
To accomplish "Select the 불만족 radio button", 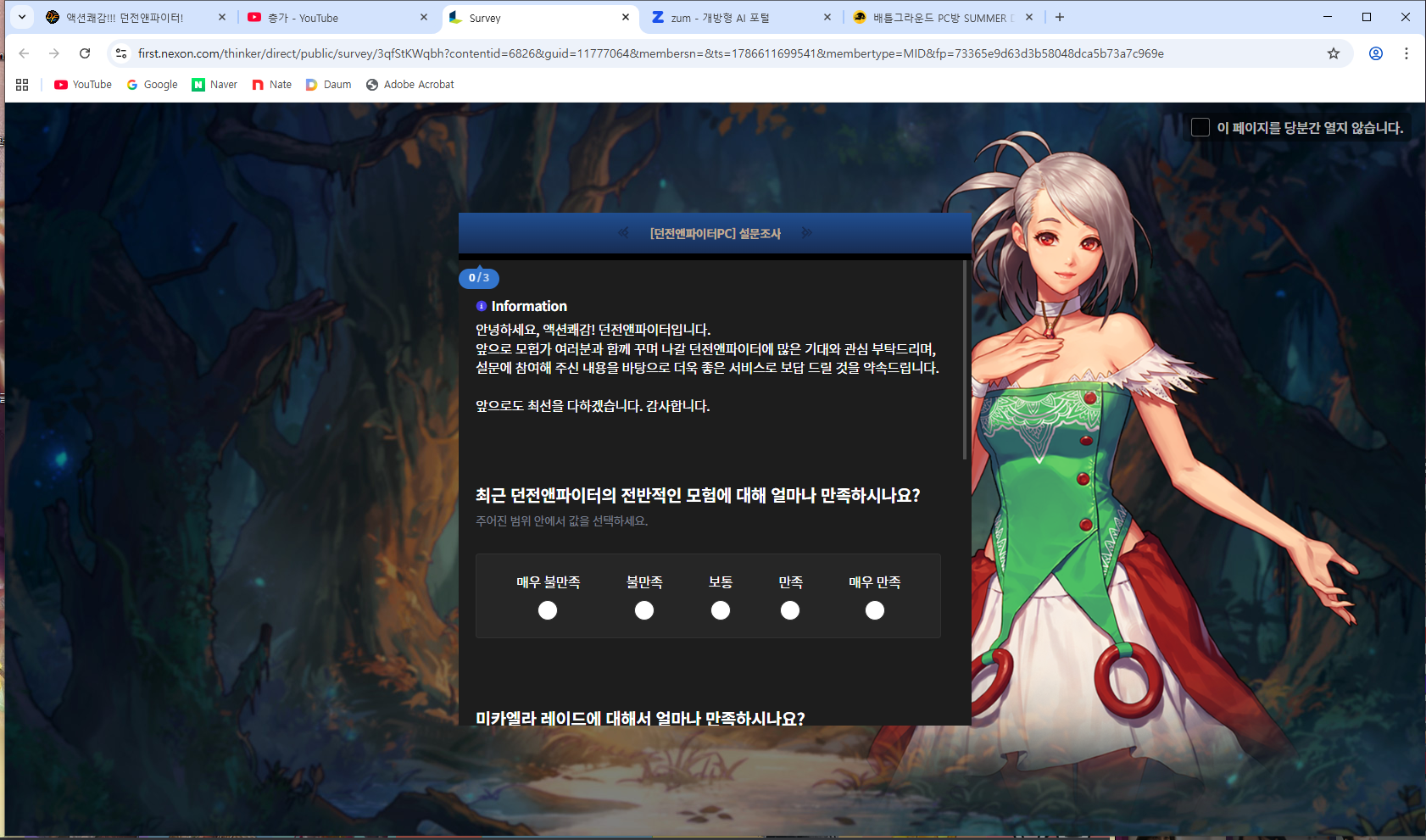I will click(x=644, y=610).
